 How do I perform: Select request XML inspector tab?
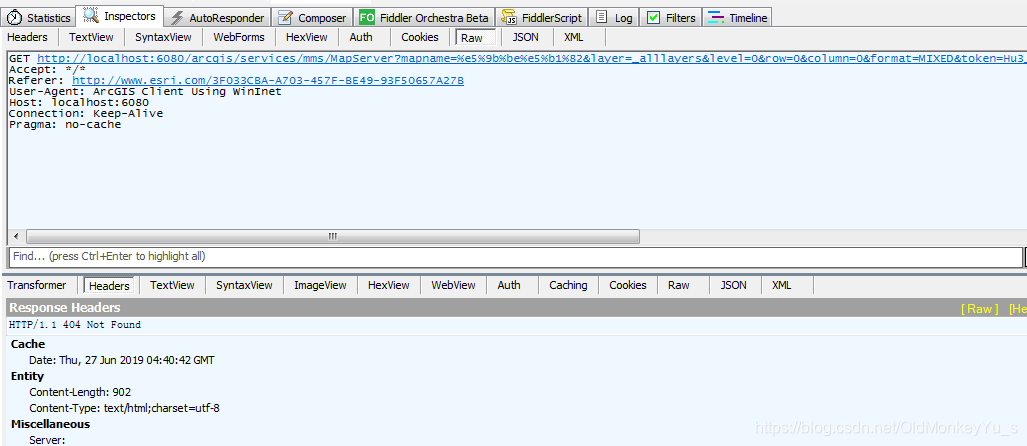[x=574, y=37]
